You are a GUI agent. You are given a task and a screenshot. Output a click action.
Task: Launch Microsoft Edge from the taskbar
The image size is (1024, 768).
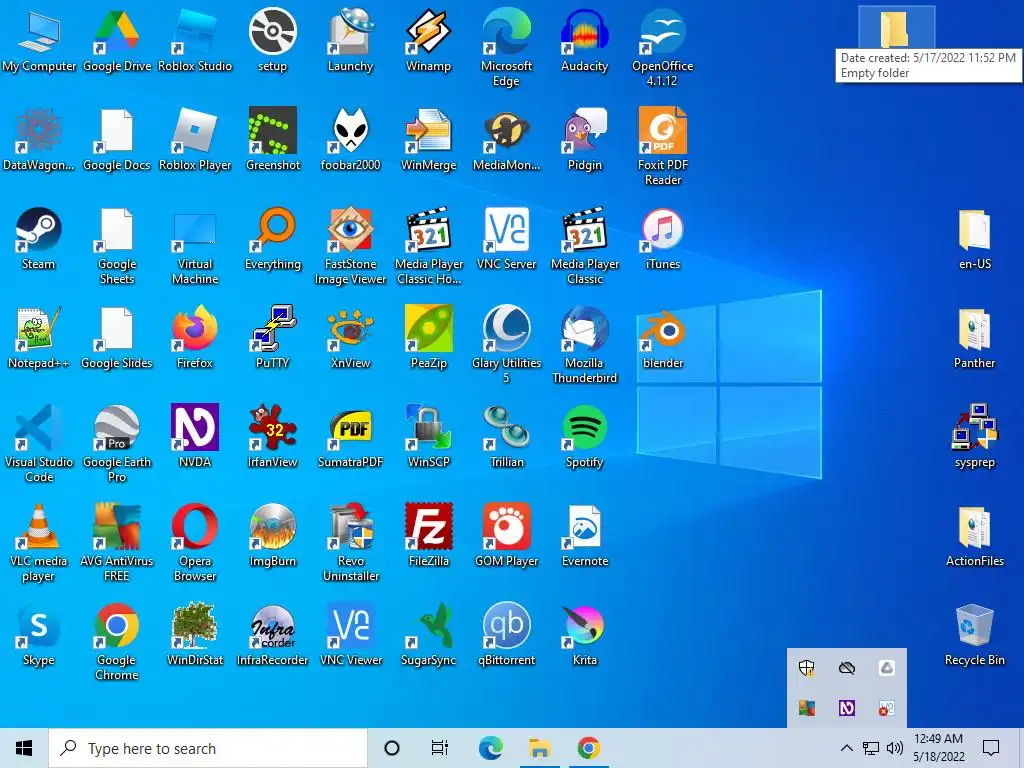point(490,748)
